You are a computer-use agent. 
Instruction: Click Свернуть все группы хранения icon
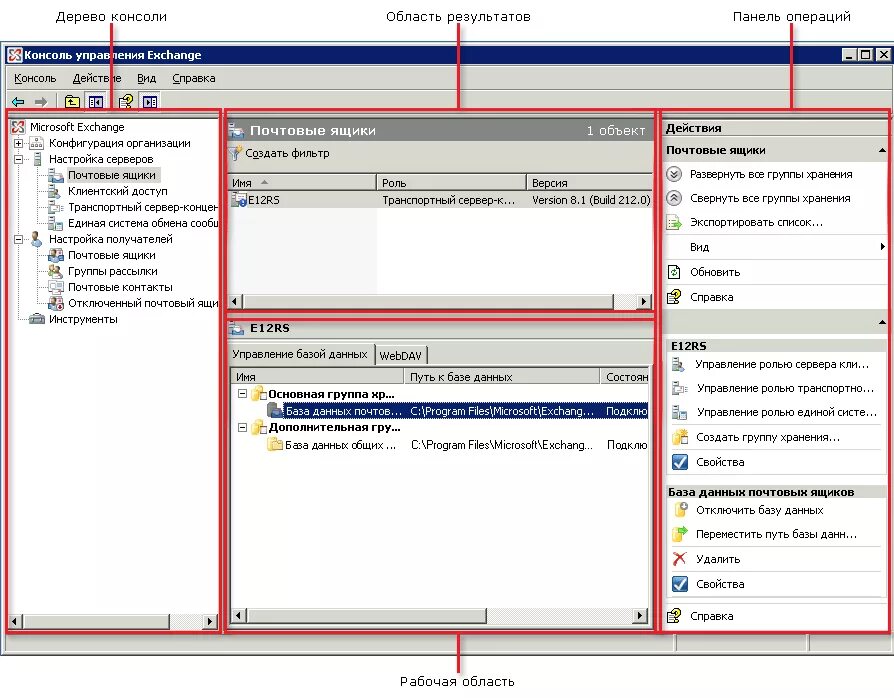click(674, 198)
